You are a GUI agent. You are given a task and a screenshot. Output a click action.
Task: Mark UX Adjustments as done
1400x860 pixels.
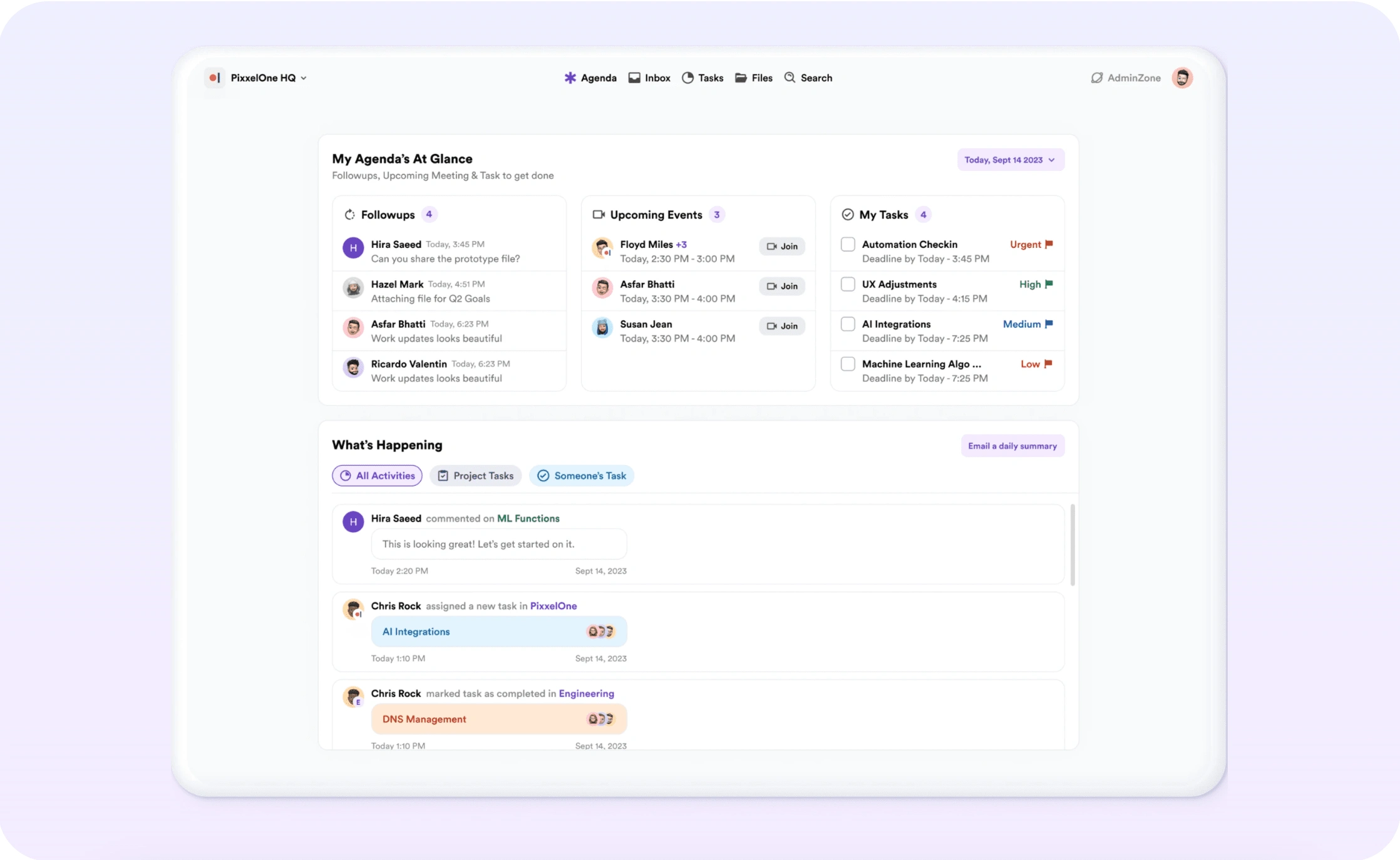847,284
